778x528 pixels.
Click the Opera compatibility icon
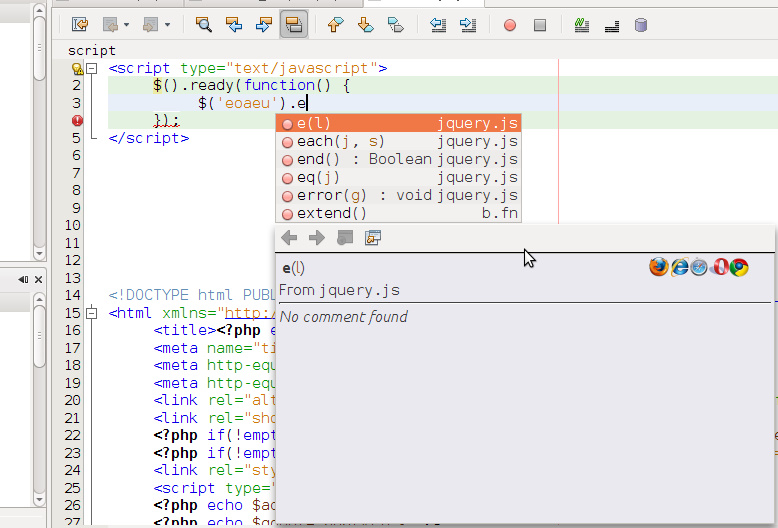(720, 267)
